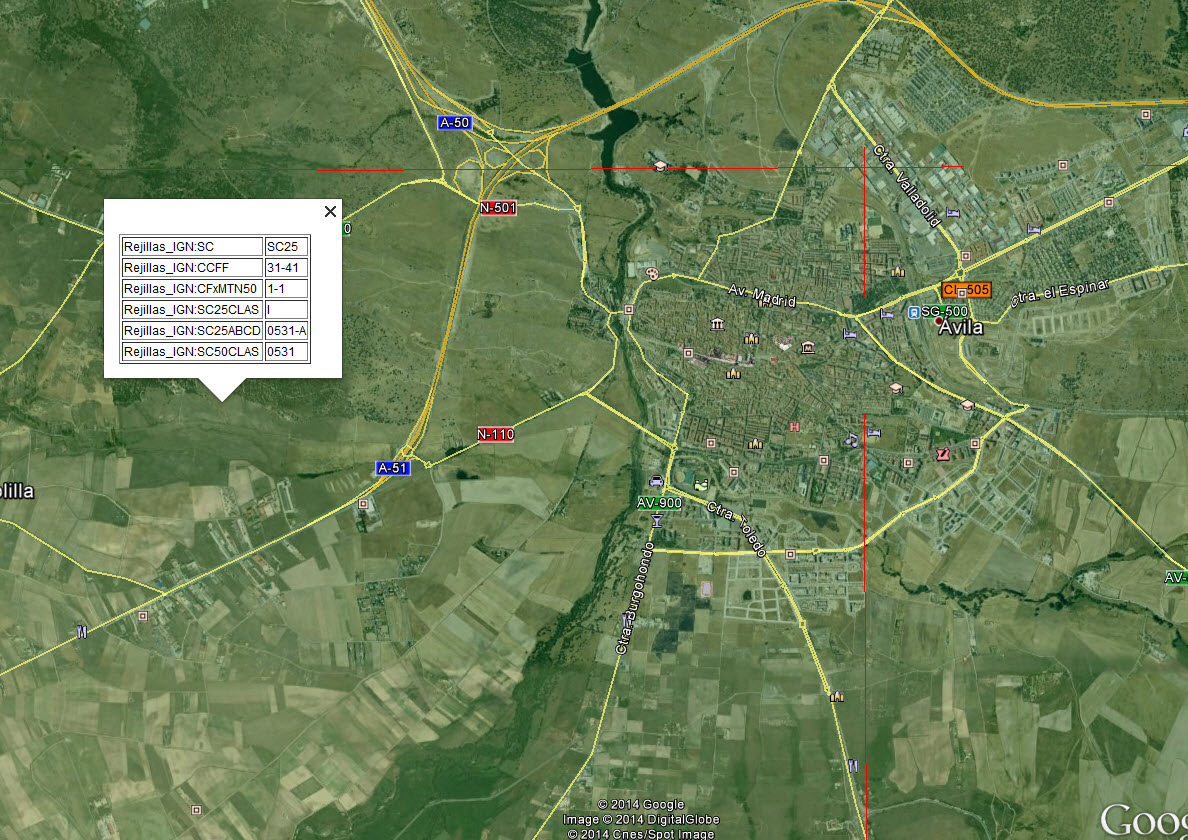The height and width of the screenshot is (840, 1188).
Task: Click the Ávila city place label
Action: coord(961,327)
